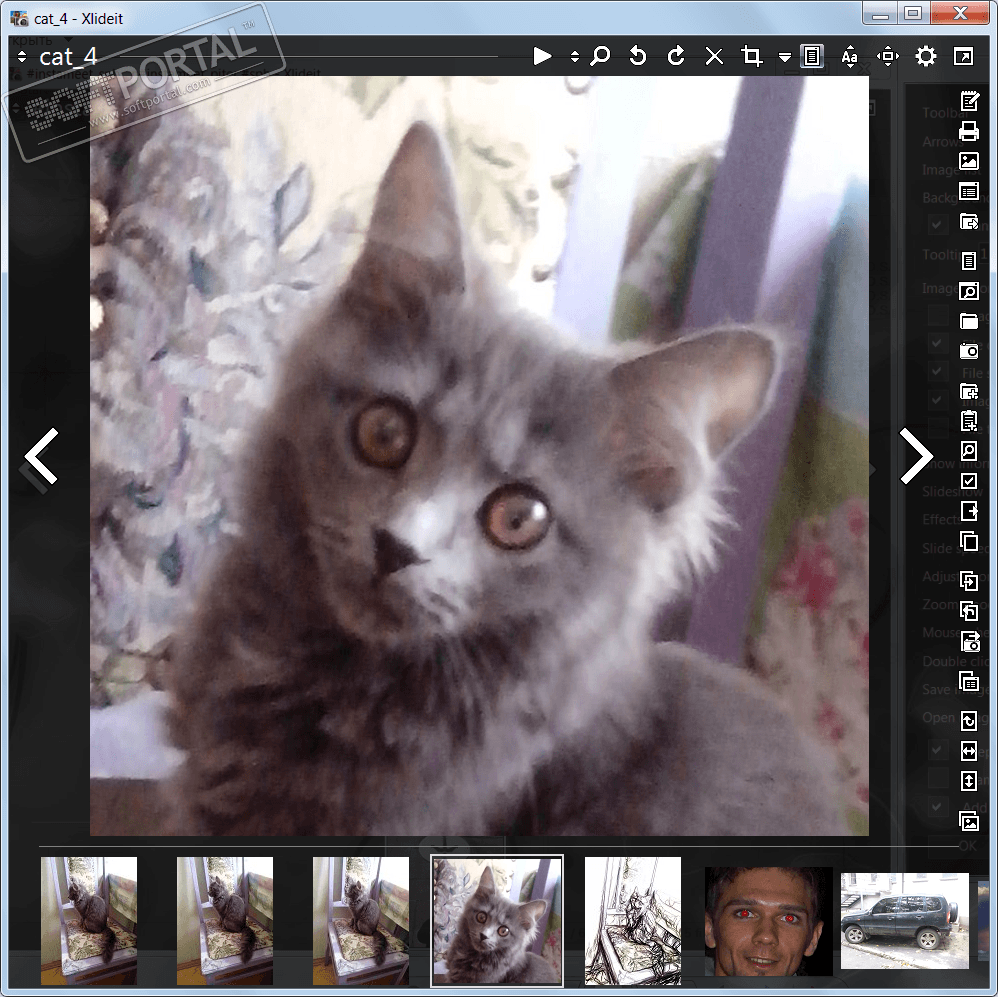Click the stacked pictures icon at the sidebar bottom
Screen dimensions: 998x997
[x=969, y=821]
